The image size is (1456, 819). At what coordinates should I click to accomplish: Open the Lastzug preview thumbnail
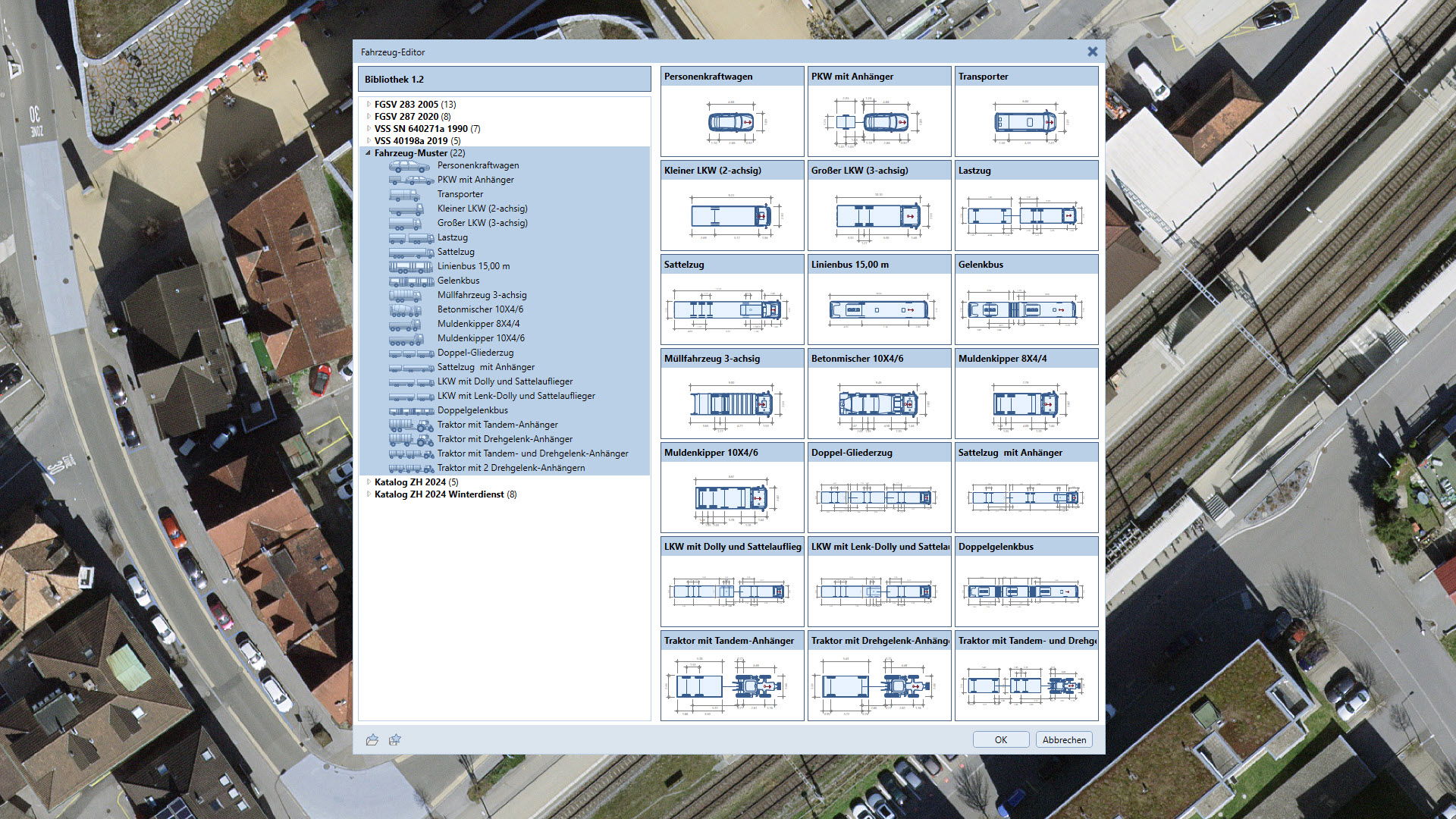[1026, 215]
